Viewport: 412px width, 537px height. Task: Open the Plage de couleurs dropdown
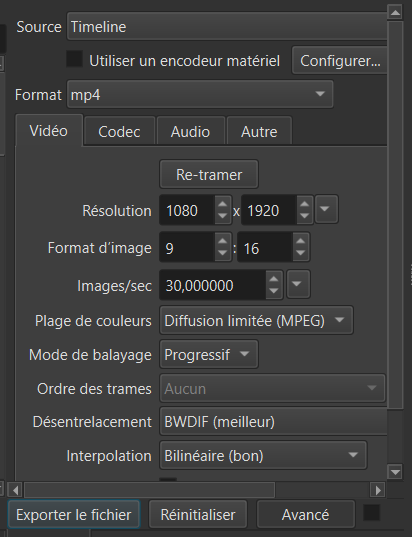point(256,321)
